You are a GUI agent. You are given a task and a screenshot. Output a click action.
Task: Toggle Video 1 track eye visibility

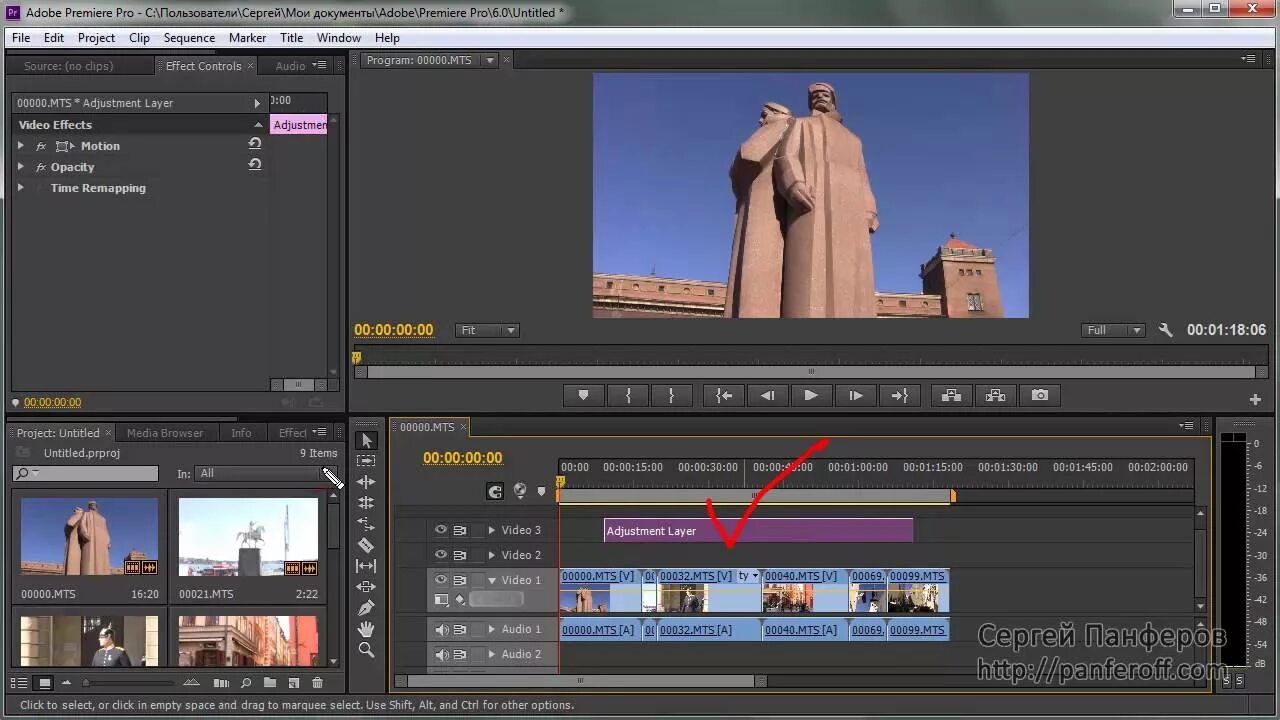point(441,580)
